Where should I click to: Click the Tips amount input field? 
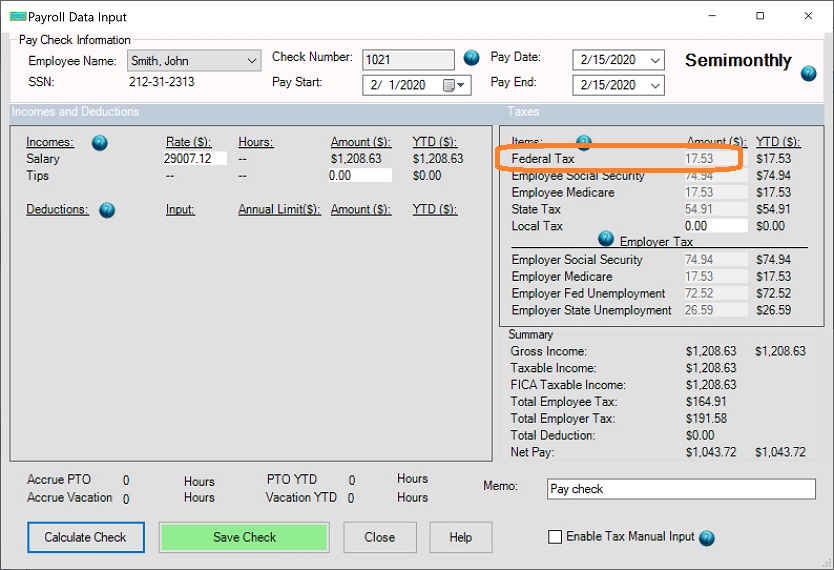tap(360, 176)
